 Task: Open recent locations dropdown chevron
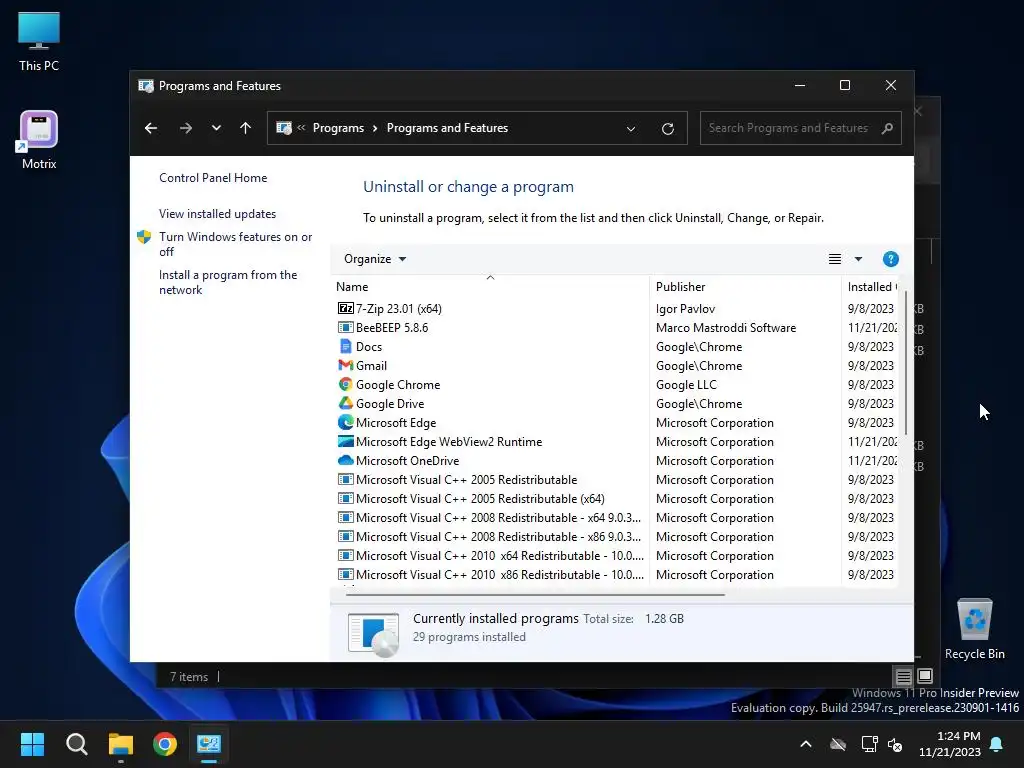tap(216, 128)
